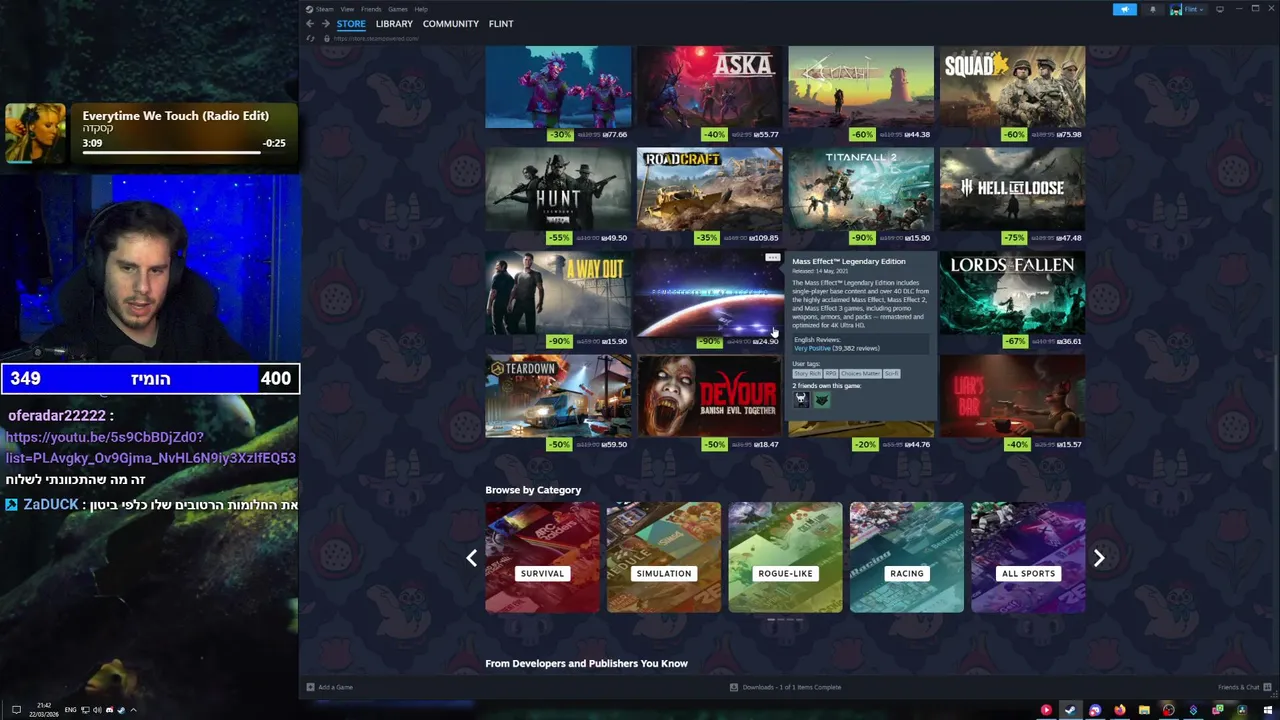Open File Explorer from the taskbar
1280x720 pixels.
click(x=1144, y=710)
